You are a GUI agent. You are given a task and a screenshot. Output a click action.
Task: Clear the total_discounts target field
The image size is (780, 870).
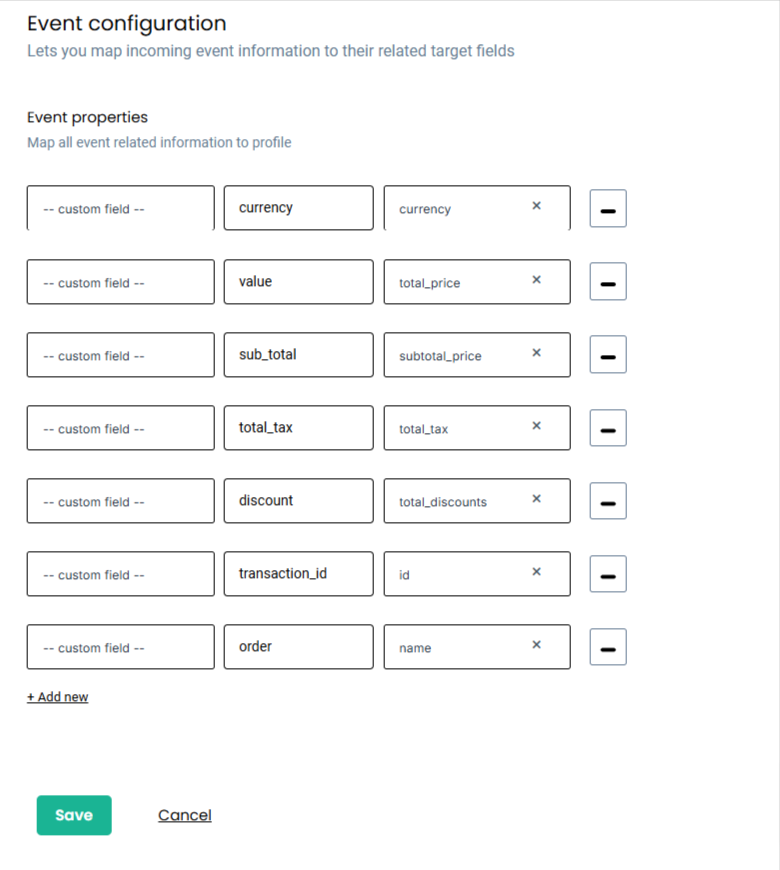click(536, 500)
